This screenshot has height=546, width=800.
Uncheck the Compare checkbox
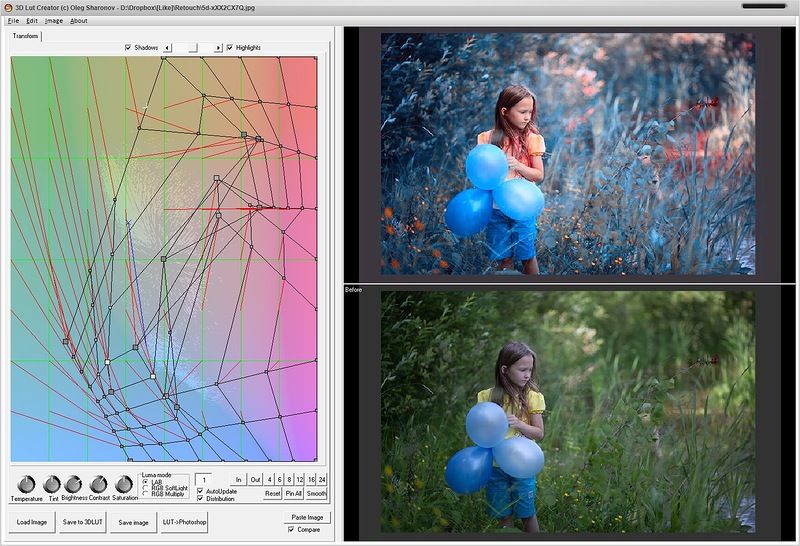click(291, 530)
